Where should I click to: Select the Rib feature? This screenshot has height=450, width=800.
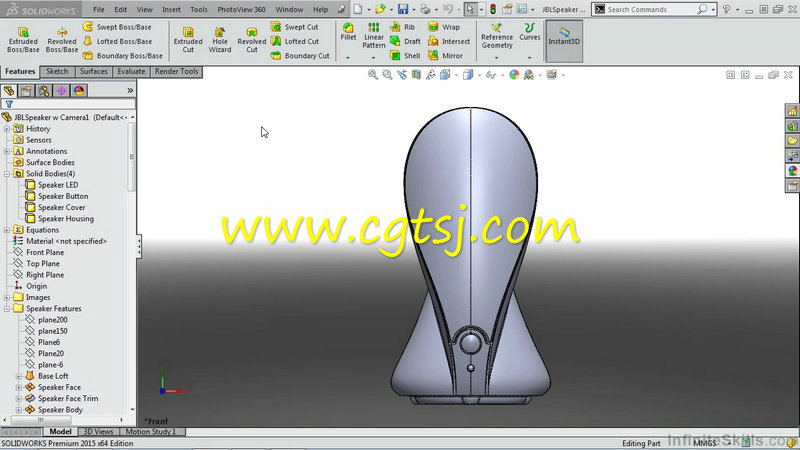coord(403,27)
